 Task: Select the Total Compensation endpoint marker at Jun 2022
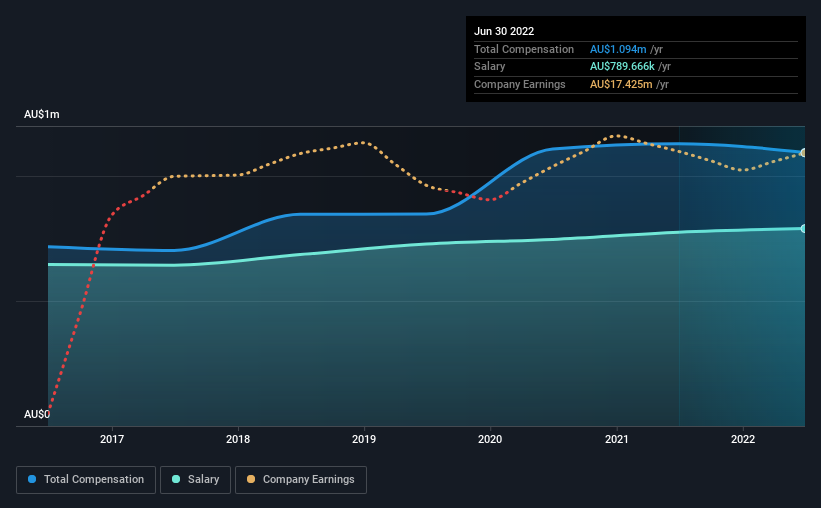click(804, 153)
